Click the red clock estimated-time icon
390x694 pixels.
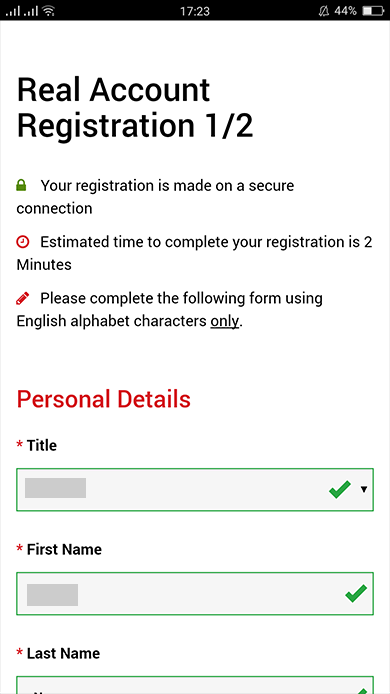pyautogui.click(x=23, y=242)
